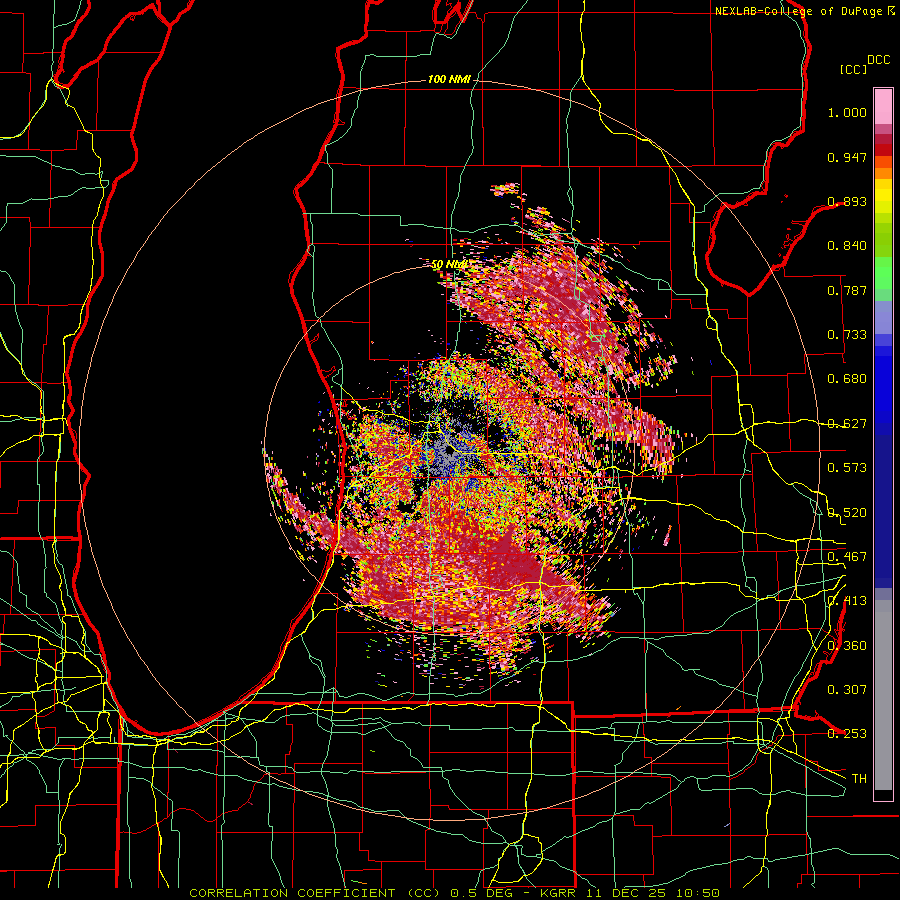Click the 0.840 scale value
Screen dimensions: 900x900
(847, 246)
